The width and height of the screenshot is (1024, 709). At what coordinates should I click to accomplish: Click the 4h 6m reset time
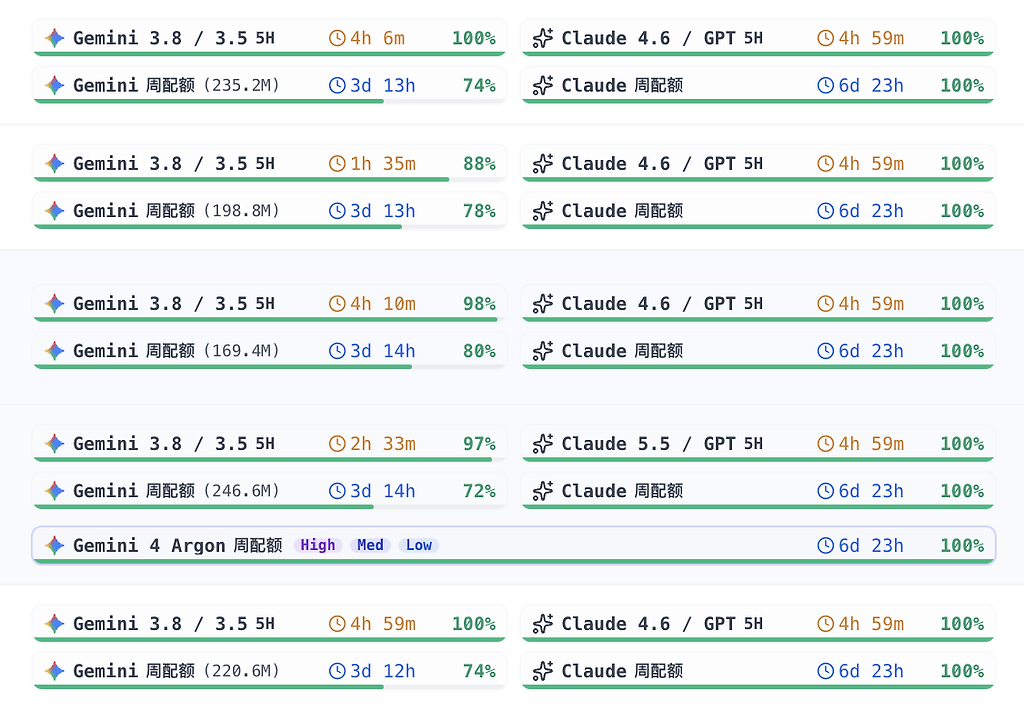(377, 39)
